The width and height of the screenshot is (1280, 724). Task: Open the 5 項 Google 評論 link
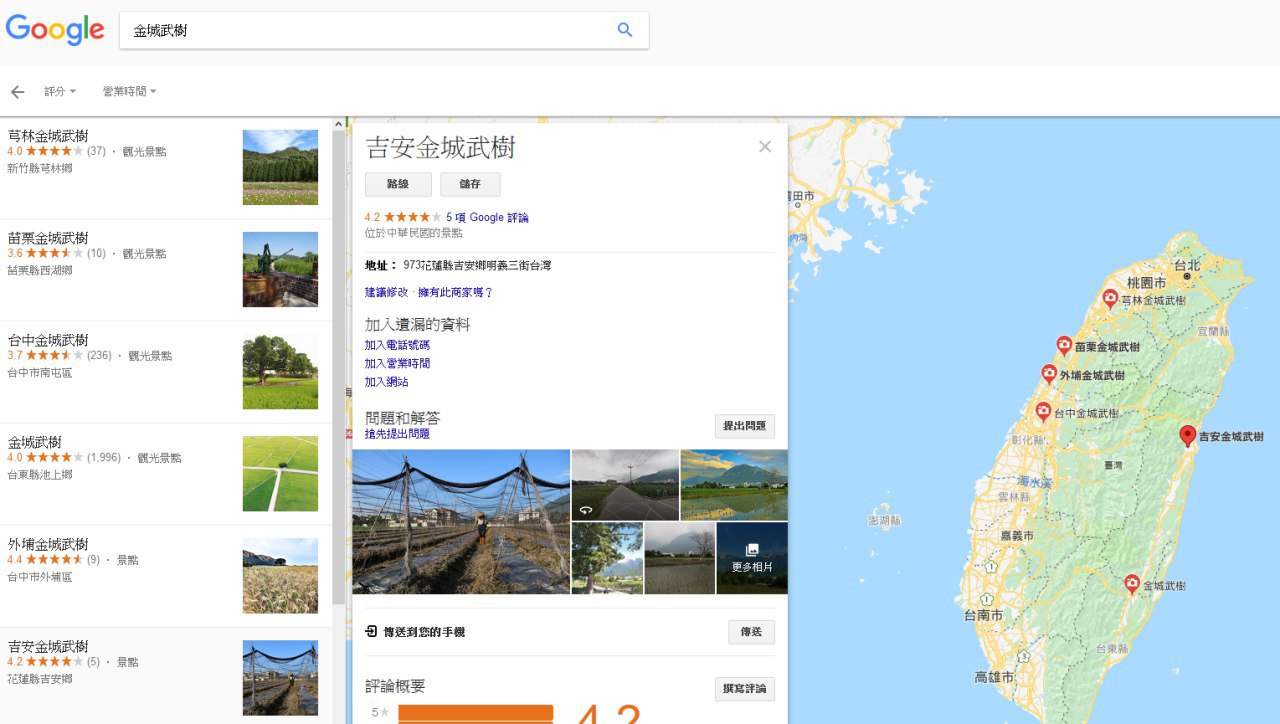coord(487,217)
